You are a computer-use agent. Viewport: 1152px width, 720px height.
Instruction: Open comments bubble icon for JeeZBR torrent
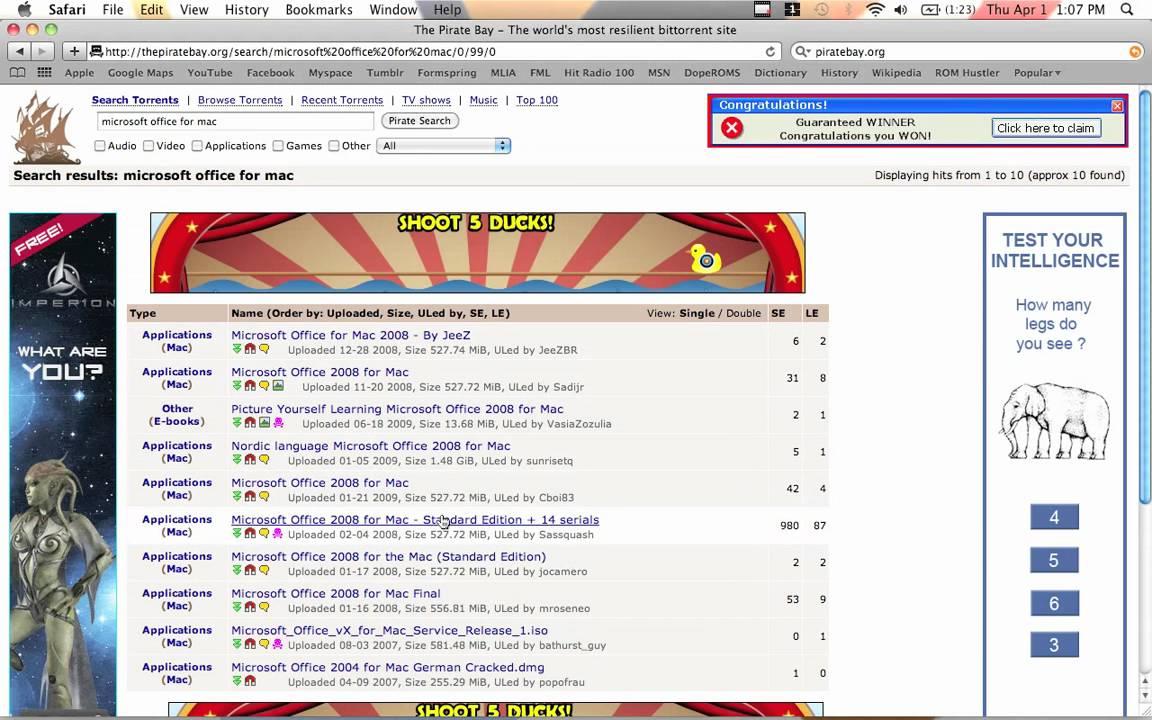(x=264, y=350)
